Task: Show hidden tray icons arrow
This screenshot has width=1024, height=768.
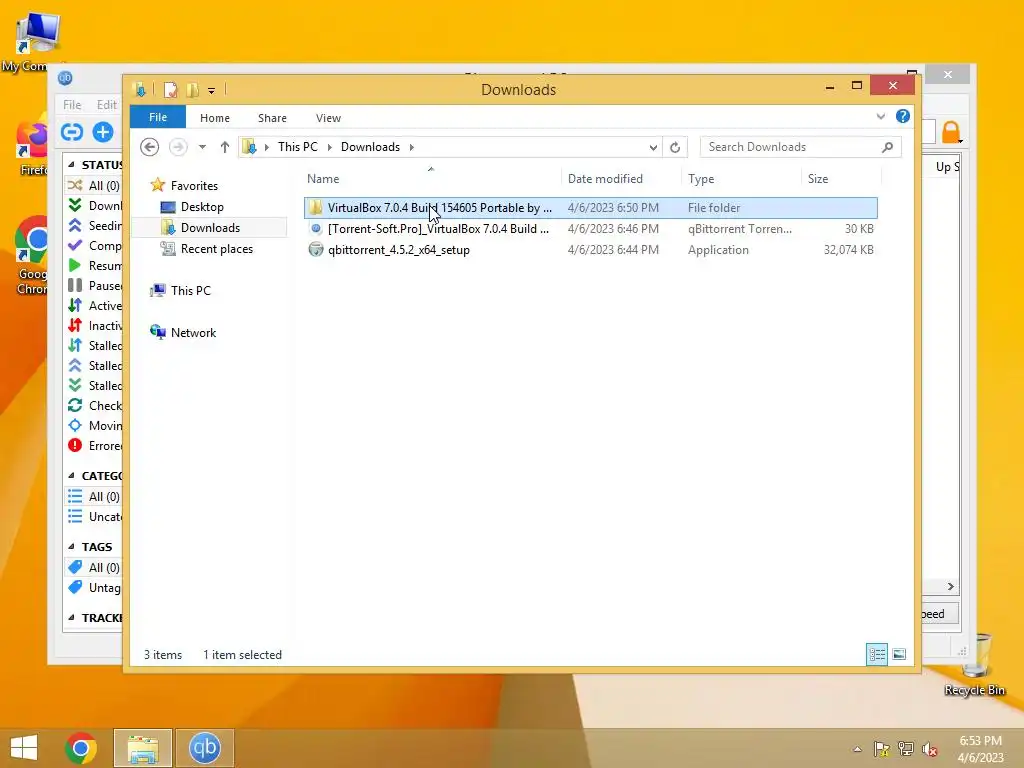Action: [857, 750]
